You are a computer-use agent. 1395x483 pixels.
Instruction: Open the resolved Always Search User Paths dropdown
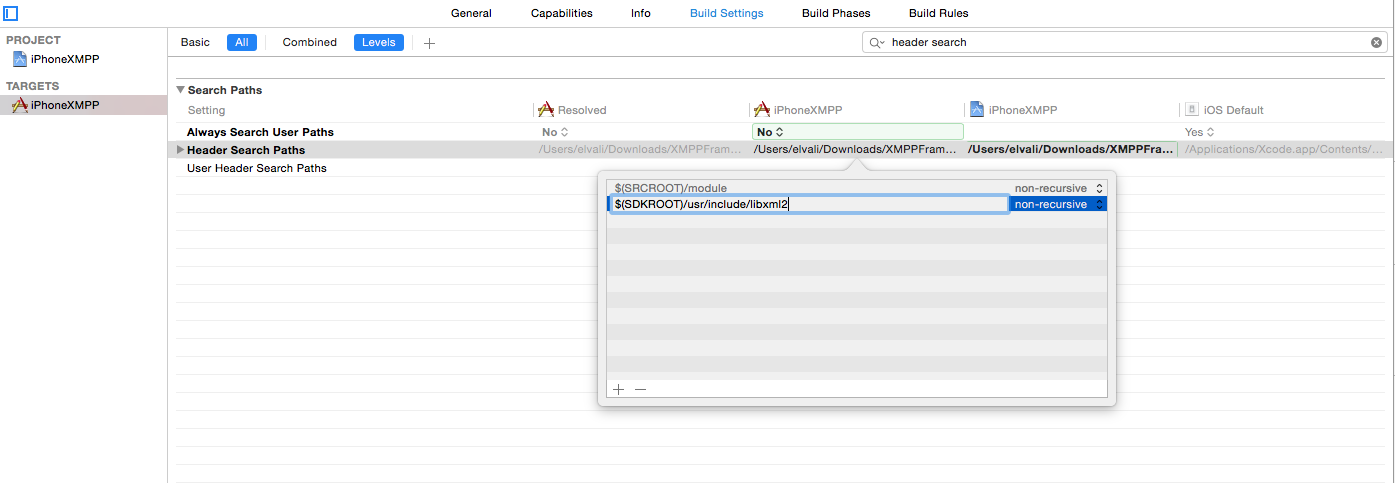pyautogui.click(x=555, y=132)
